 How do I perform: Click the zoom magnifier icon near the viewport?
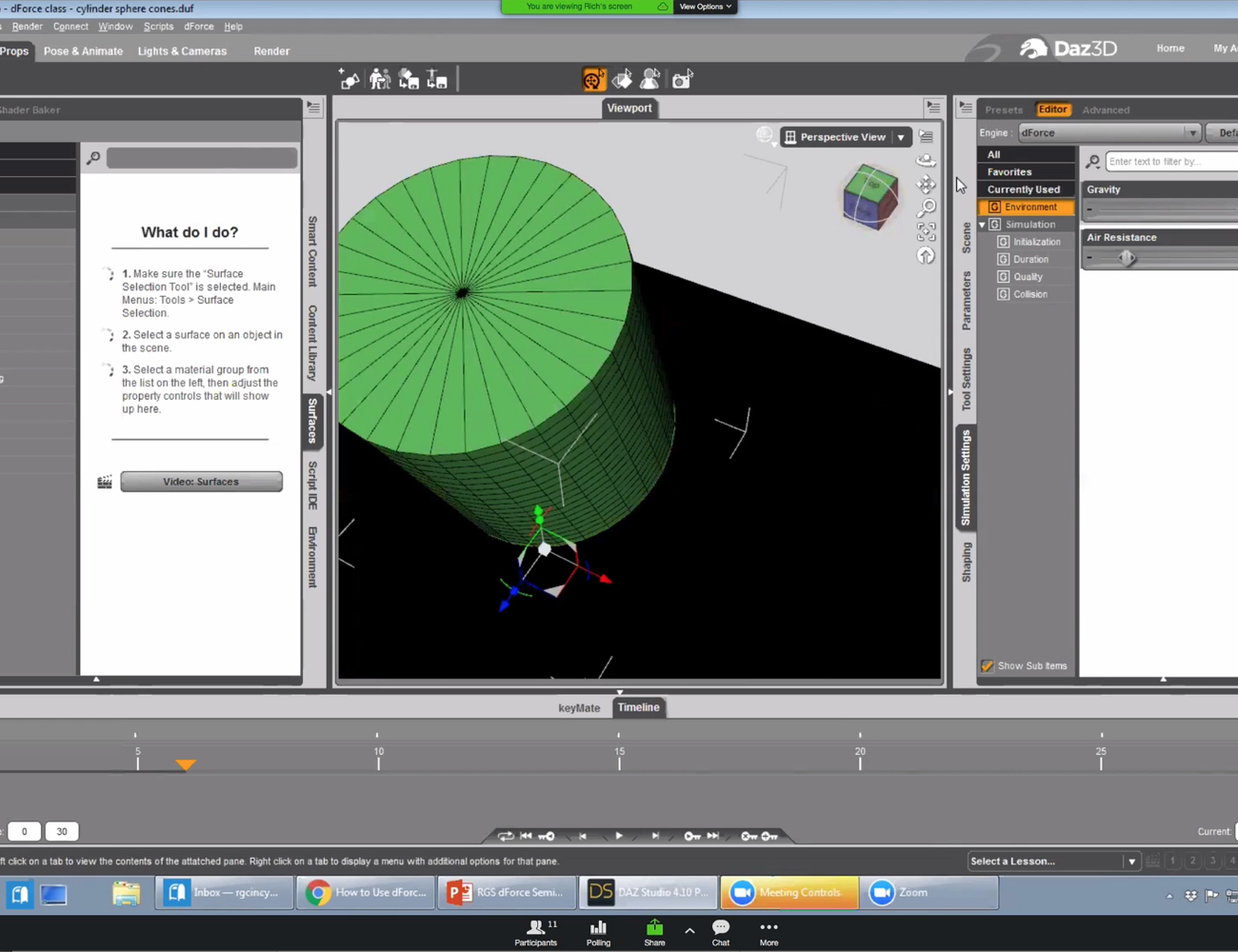[926, 207]
